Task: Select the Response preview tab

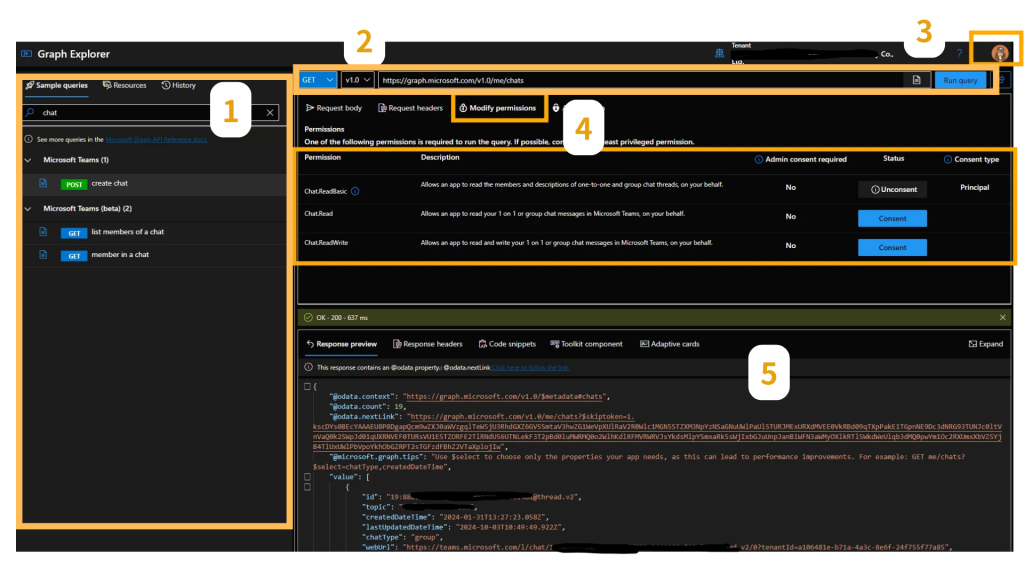Action: coord(342,344)
